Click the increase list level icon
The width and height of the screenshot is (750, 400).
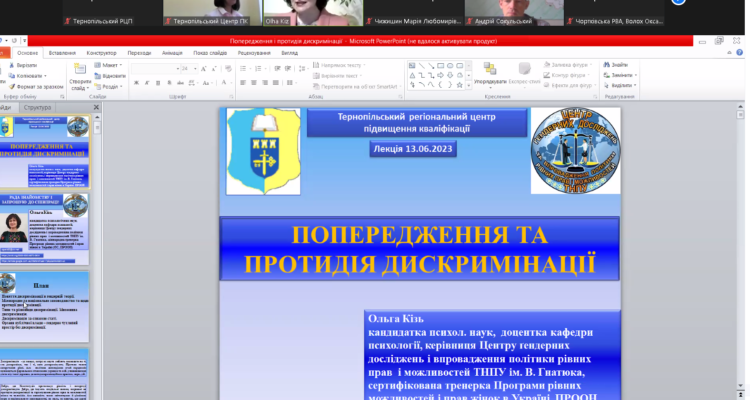(x=288, y=69)
